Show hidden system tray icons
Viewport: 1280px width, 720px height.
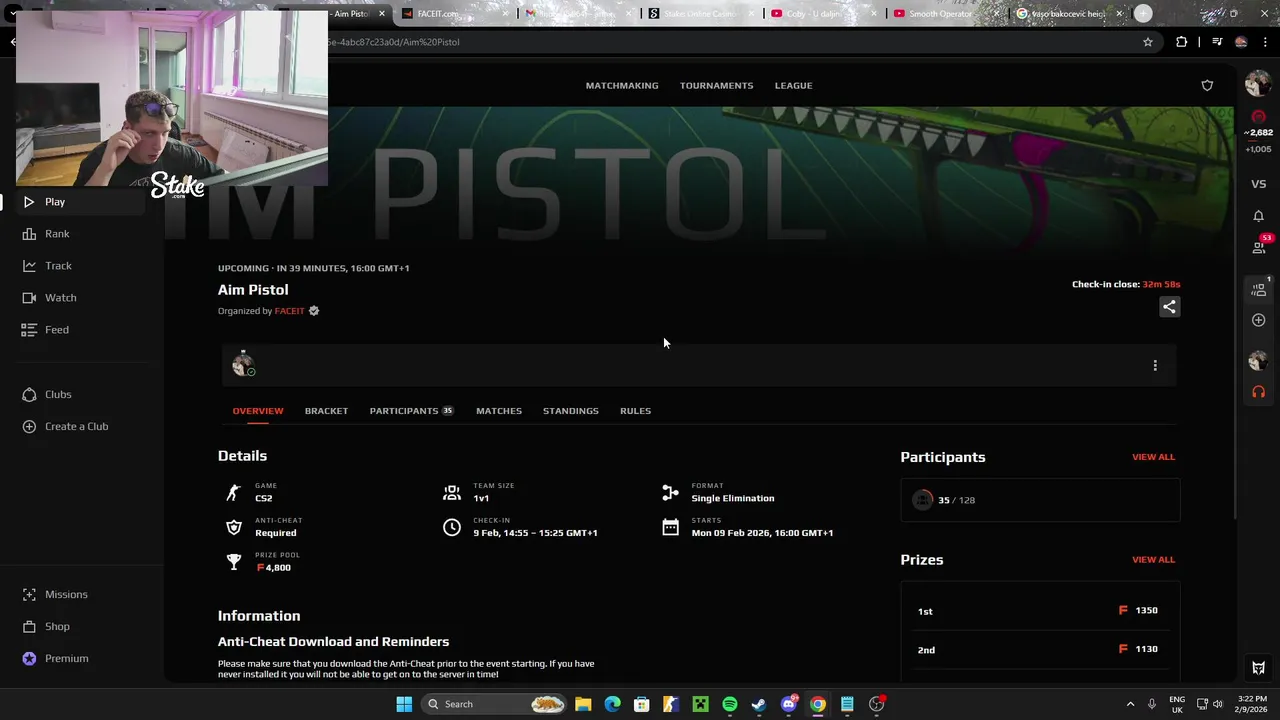tap(1130, 704)
